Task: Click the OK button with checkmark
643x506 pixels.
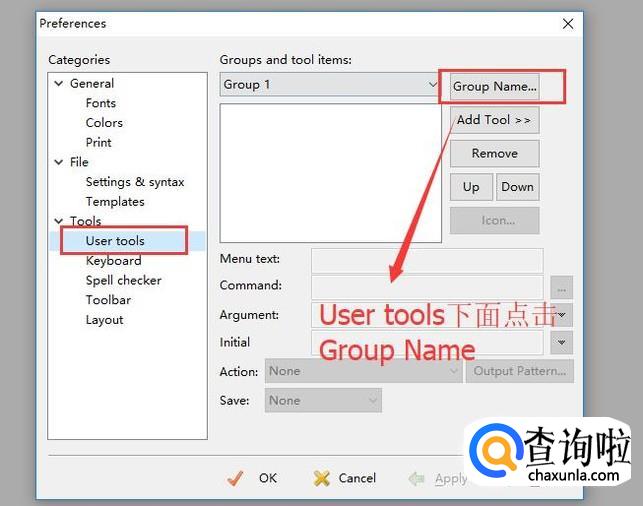Action: pyautogui.click(x=252, y=478)
